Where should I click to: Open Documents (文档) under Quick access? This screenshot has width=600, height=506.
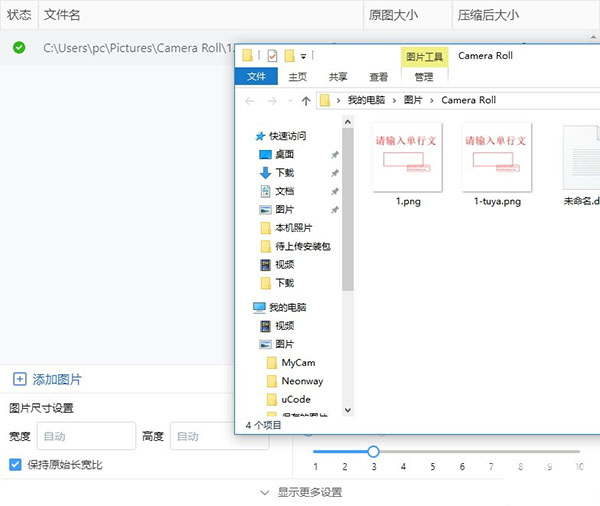pyautogui.click(x=284, y=191)
